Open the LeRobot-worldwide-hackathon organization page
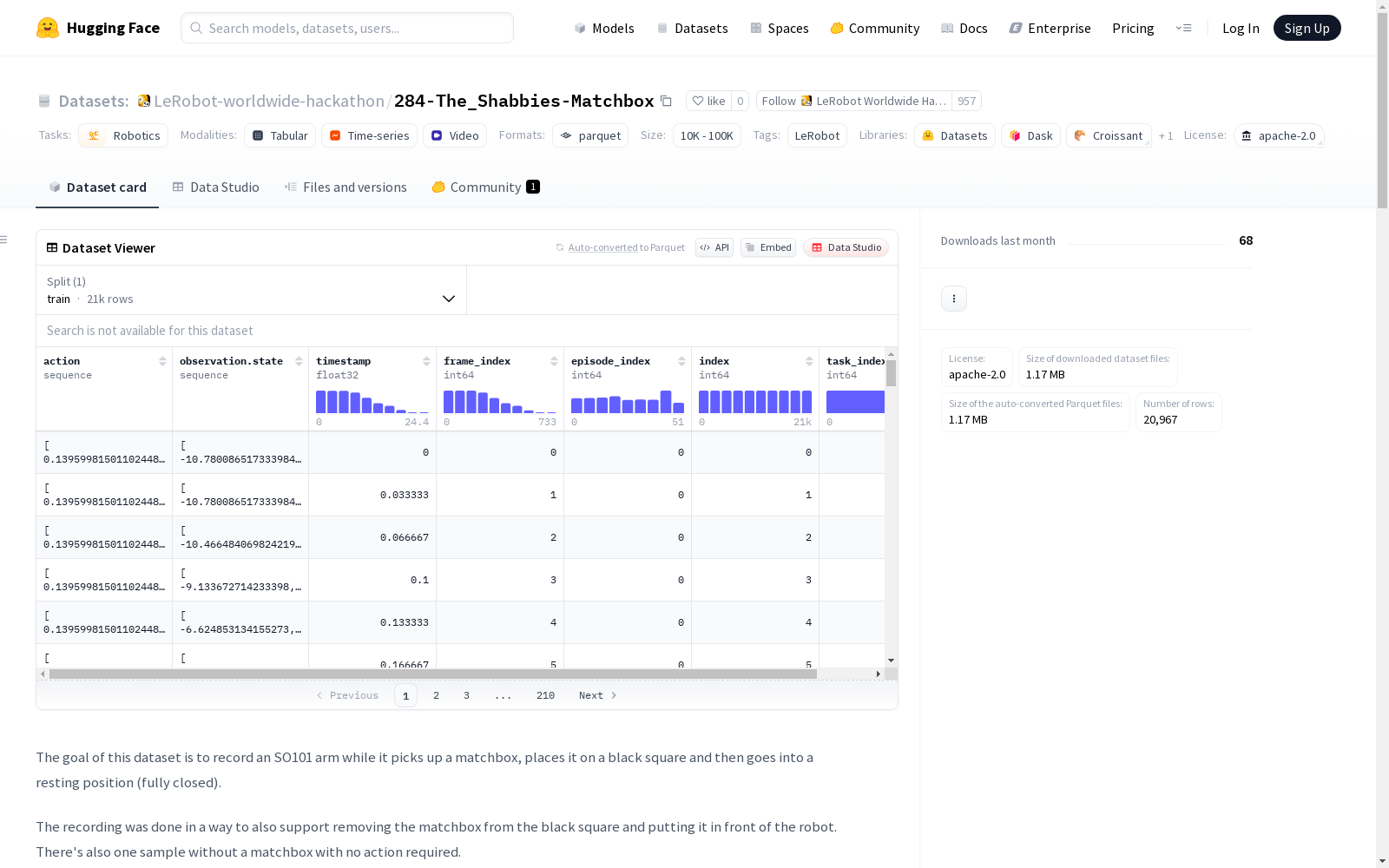Screen dimensions: 1389x868 tap(269, 101)
